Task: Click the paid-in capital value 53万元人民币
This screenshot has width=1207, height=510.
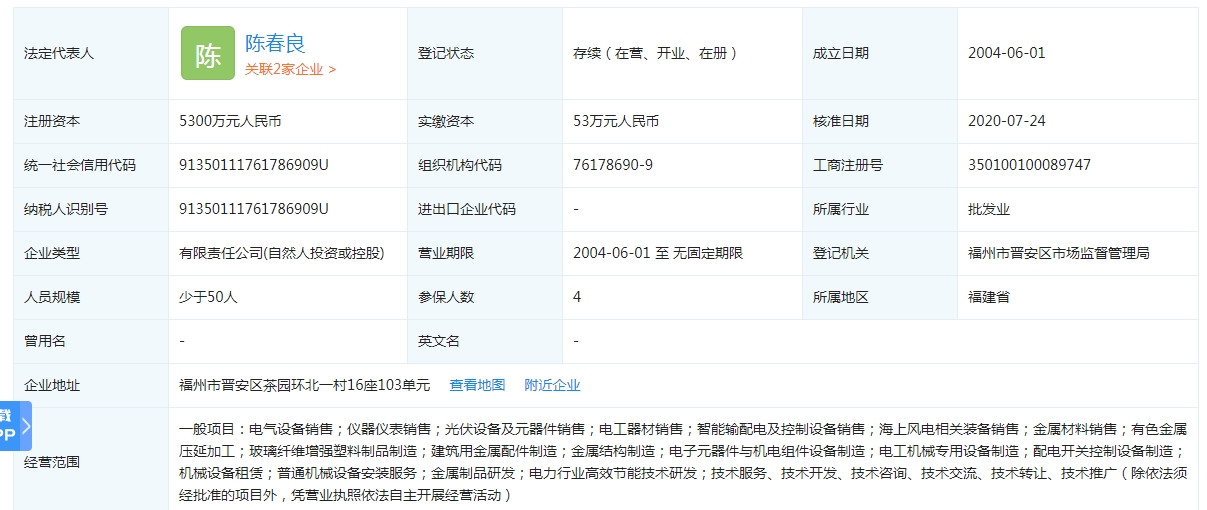Action: 616,121
